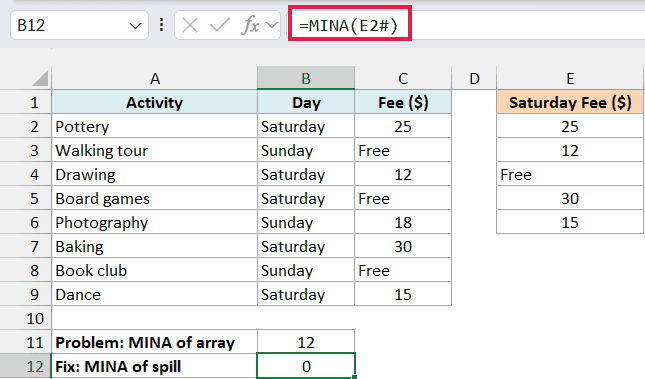This screenshot has height=379, width=645.
Task: Expand the dropdown arrow beside fx
Action: 271,26
